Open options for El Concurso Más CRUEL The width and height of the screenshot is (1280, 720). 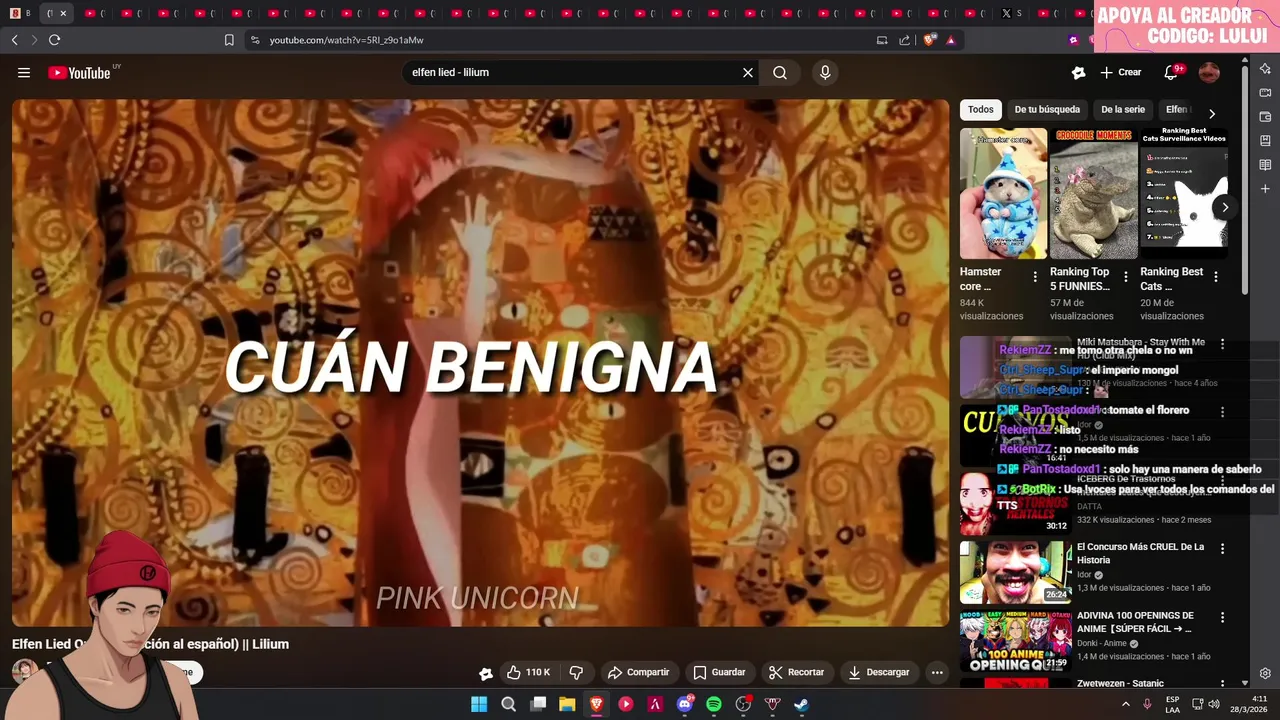coord(1222,548)
